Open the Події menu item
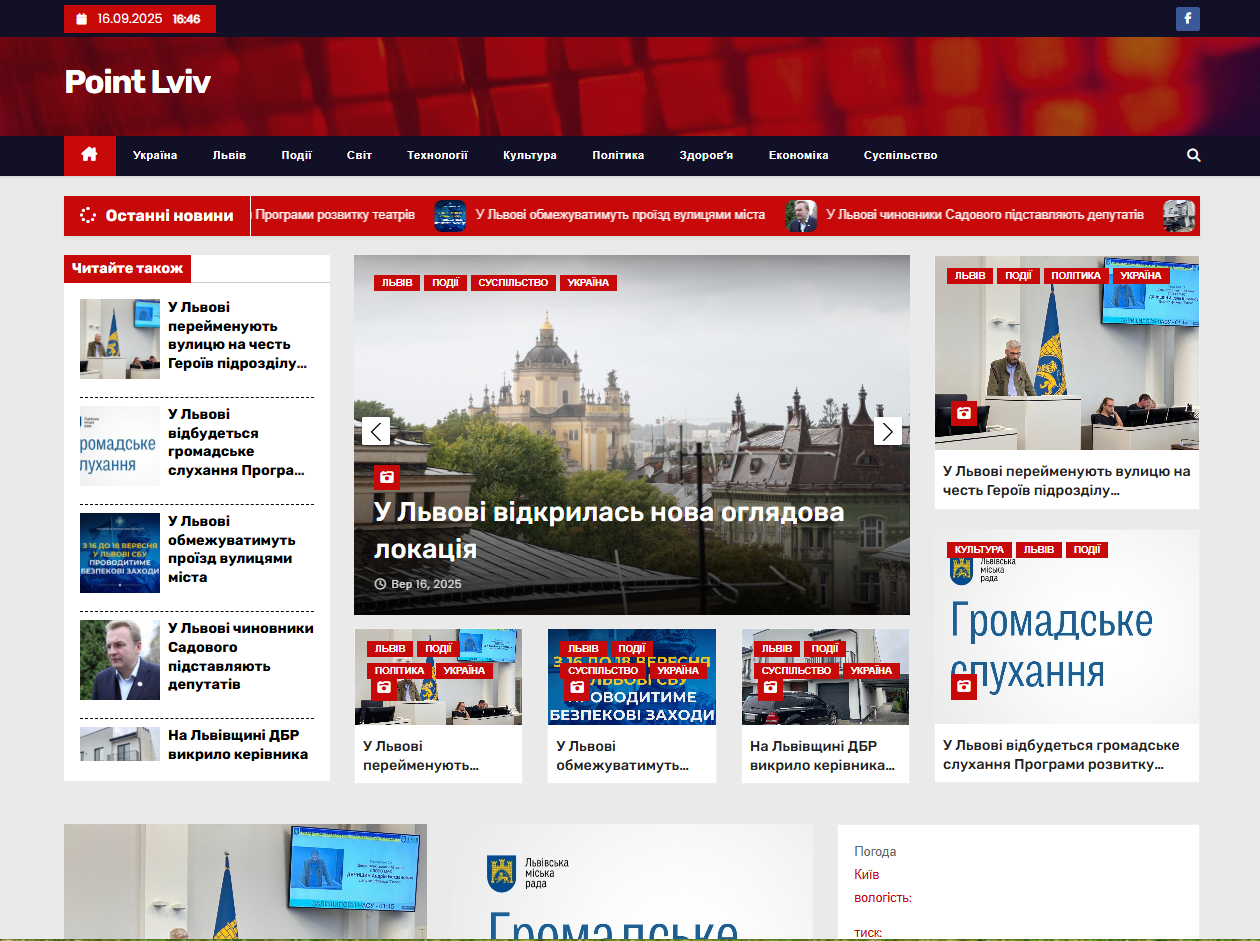 pyautogui.click(x=296, y=155)
